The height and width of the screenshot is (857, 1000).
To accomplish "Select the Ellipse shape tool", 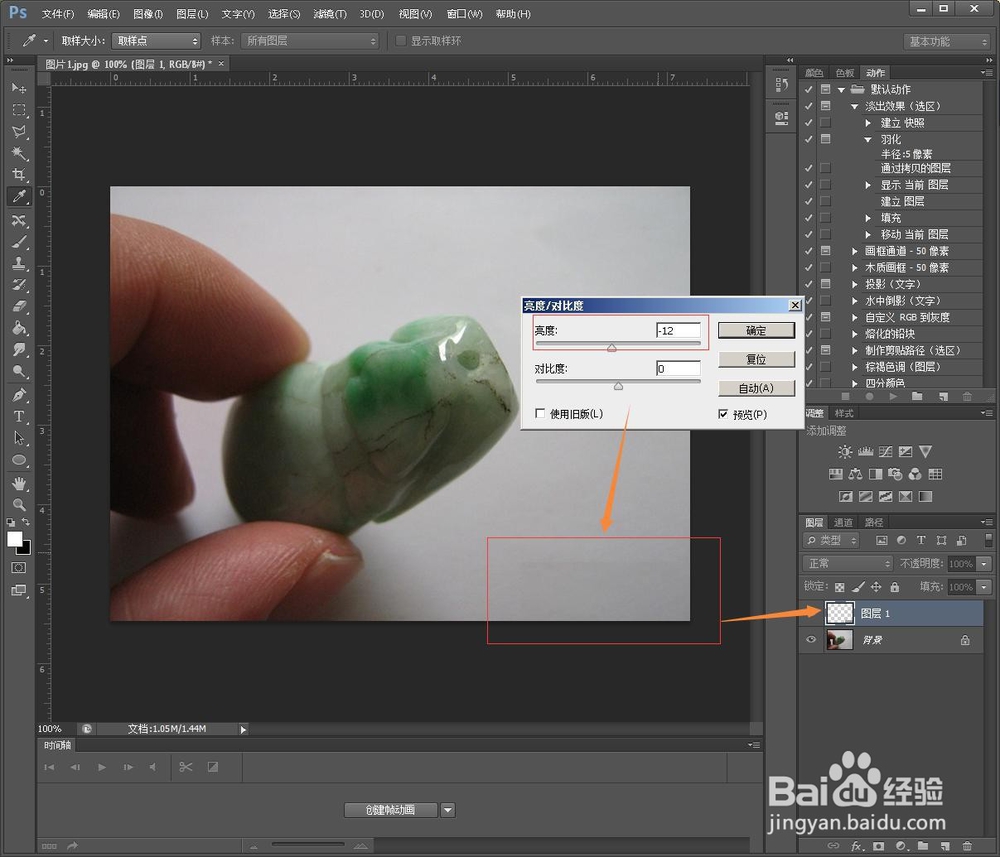I will [18, 460].
